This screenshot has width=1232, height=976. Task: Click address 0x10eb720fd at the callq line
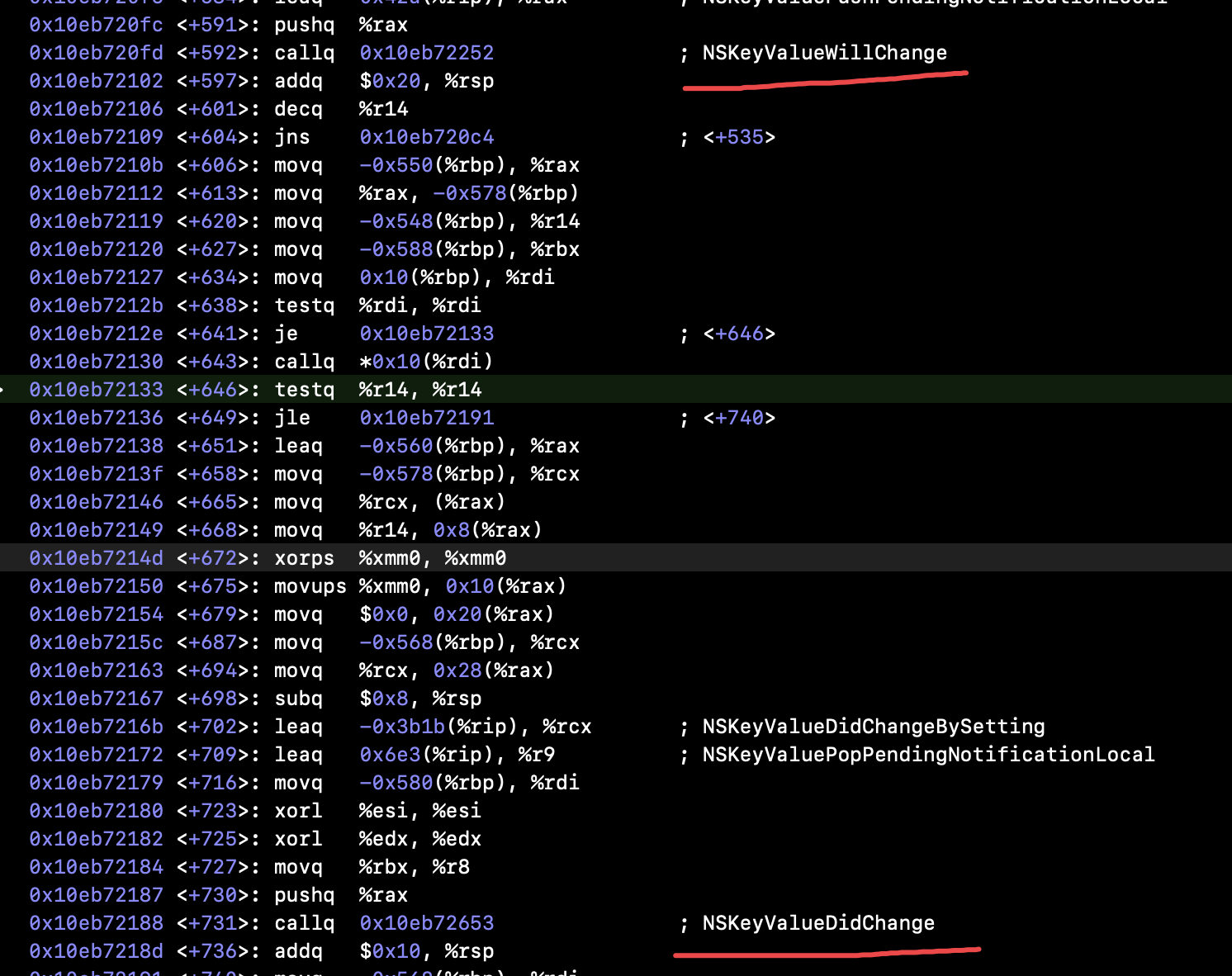(97, 53)
